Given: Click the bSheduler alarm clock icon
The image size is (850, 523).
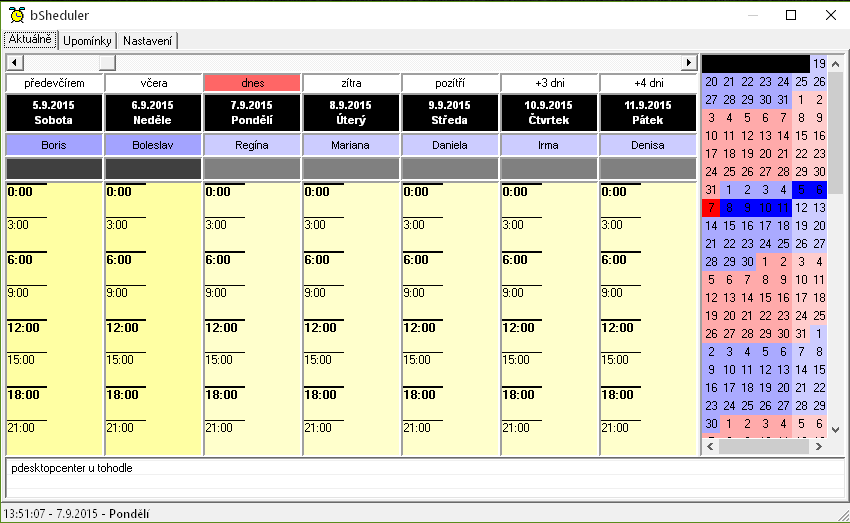Looking at the screenshot, I should click(x=17, y=15).
